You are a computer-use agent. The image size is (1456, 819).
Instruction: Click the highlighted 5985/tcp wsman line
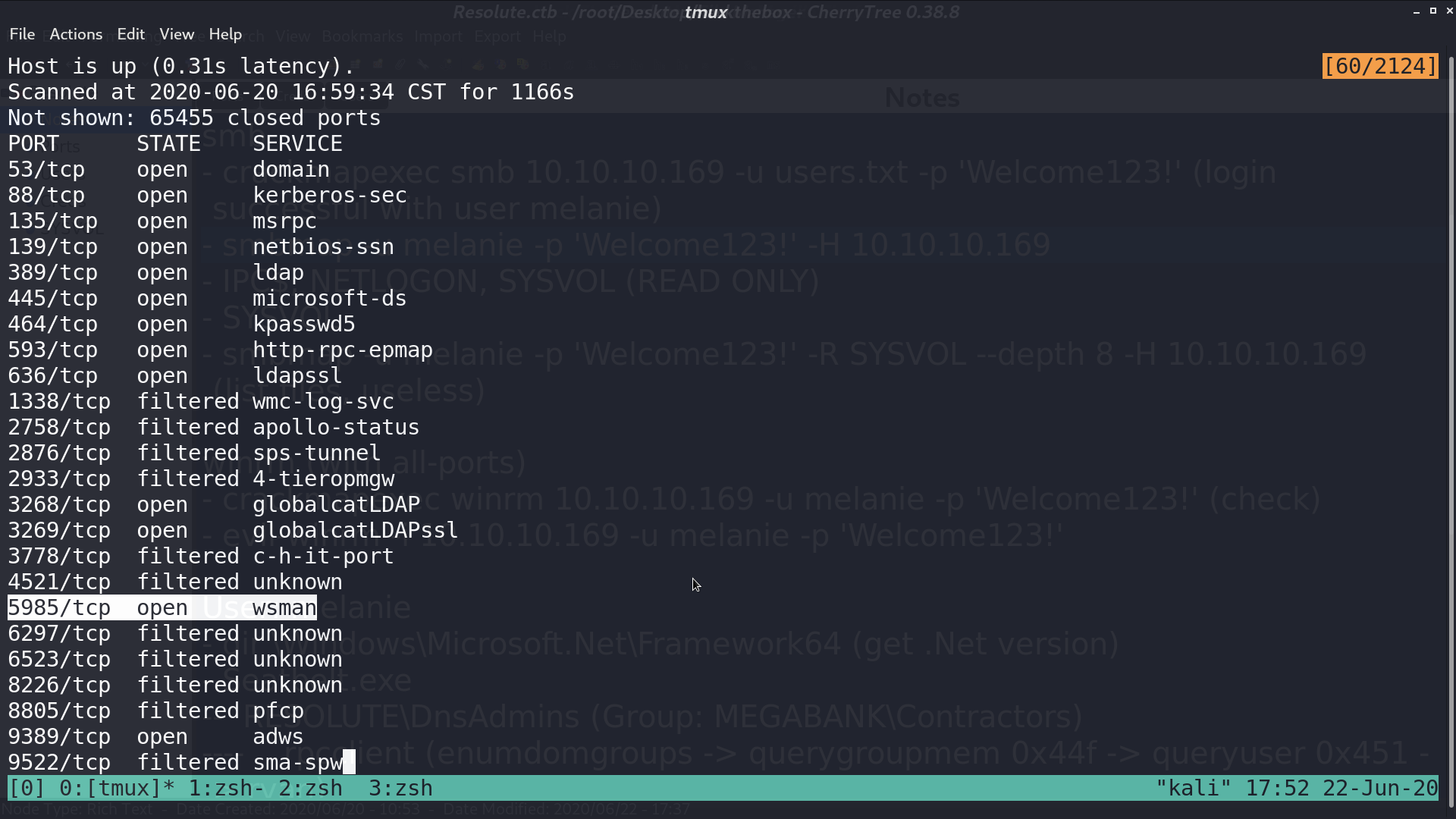162,607
